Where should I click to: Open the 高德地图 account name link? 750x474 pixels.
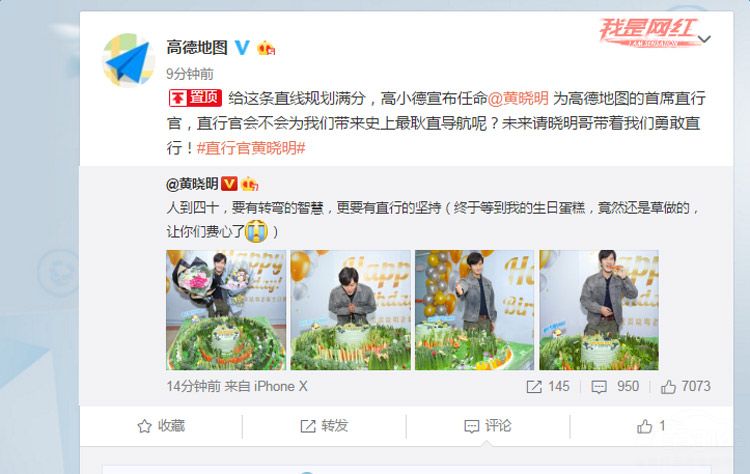197,47
